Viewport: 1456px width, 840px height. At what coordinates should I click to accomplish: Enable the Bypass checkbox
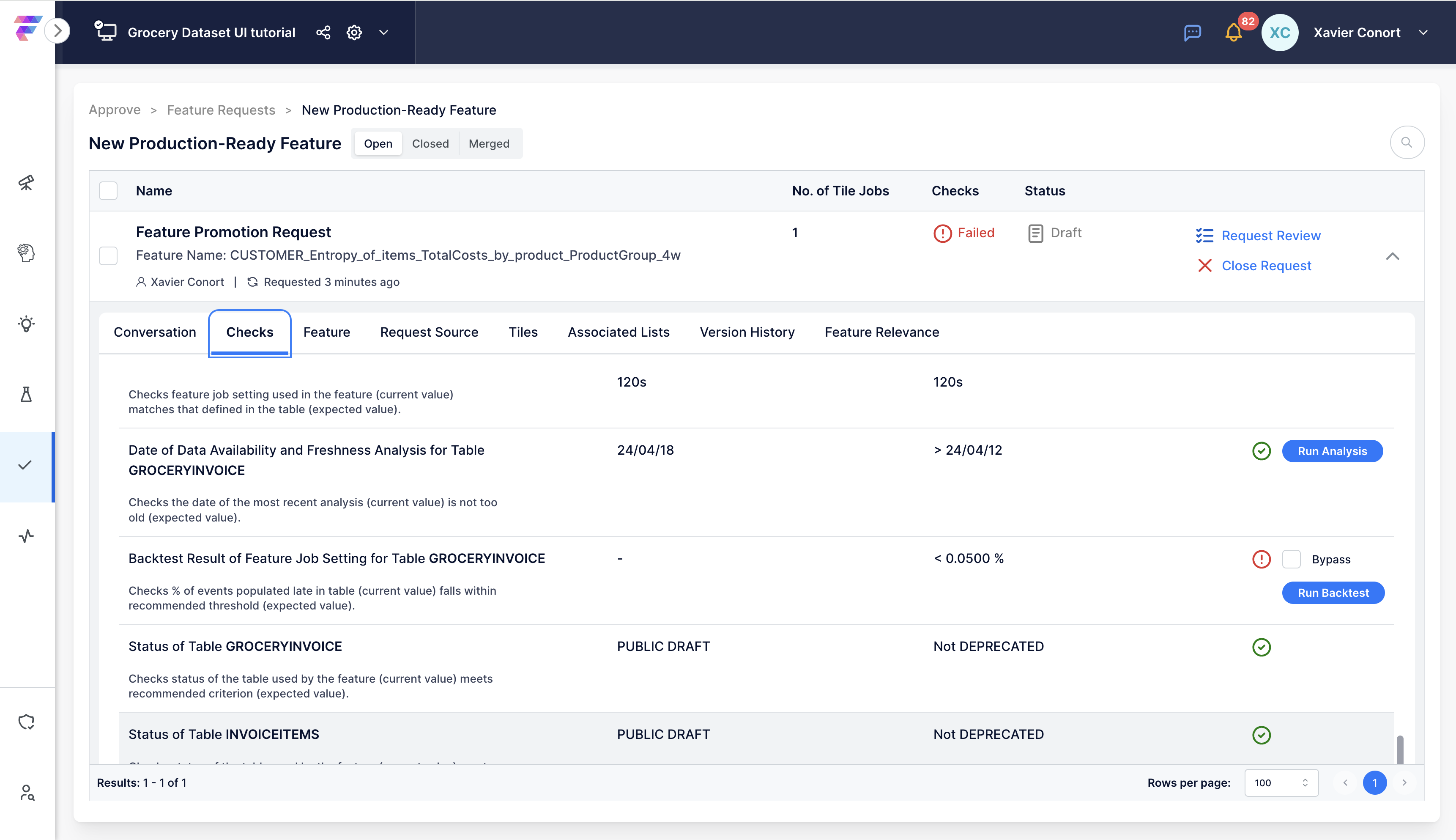(1291, 559)
